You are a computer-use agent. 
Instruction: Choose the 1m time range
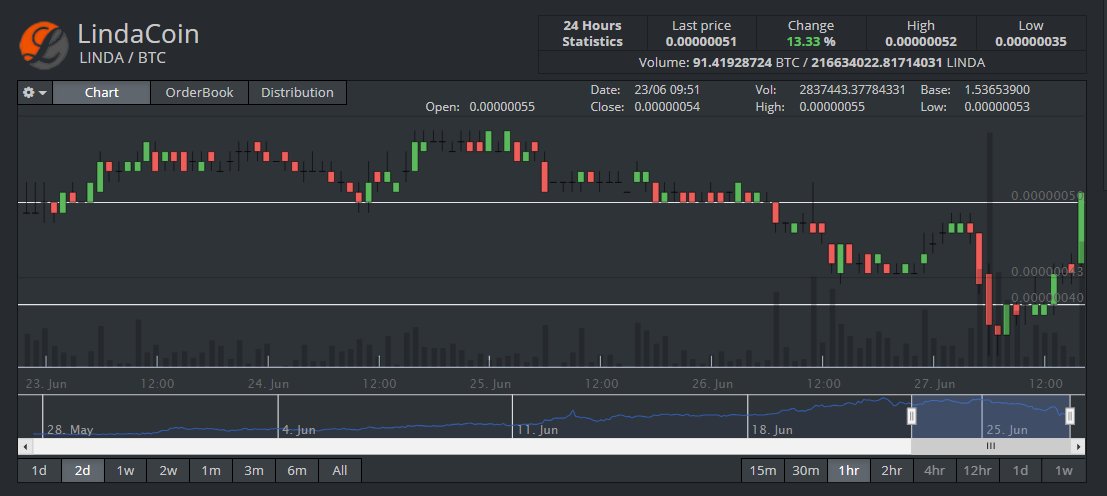coord(211,471)
